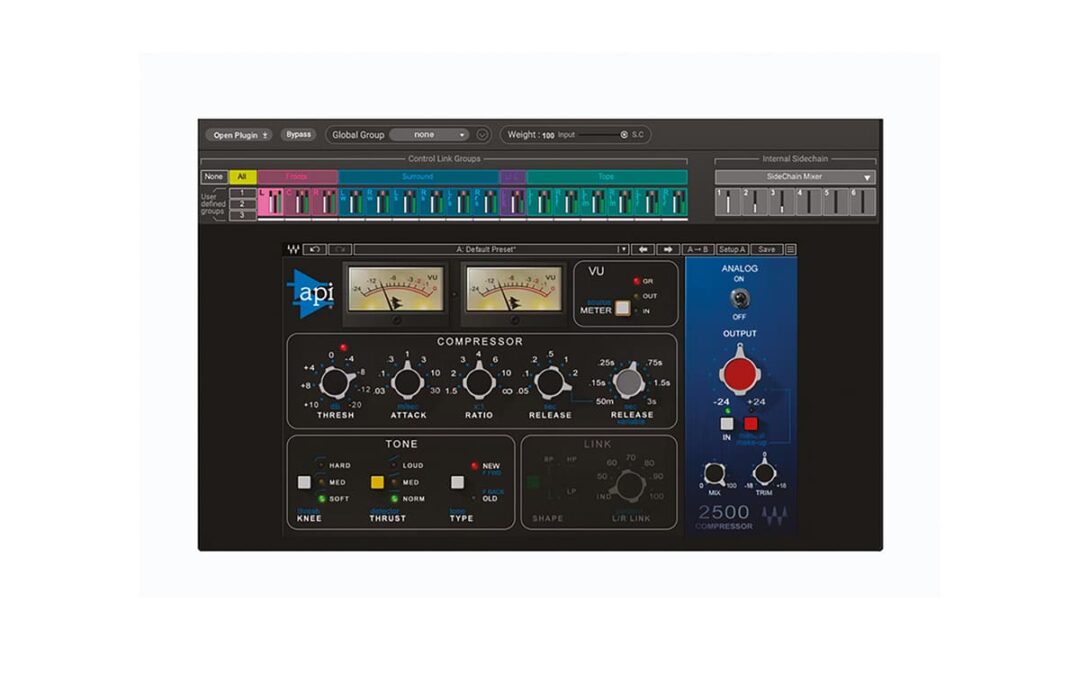Adjust the TRIM knob
1080x675 pixels.
tap(764, 473)
